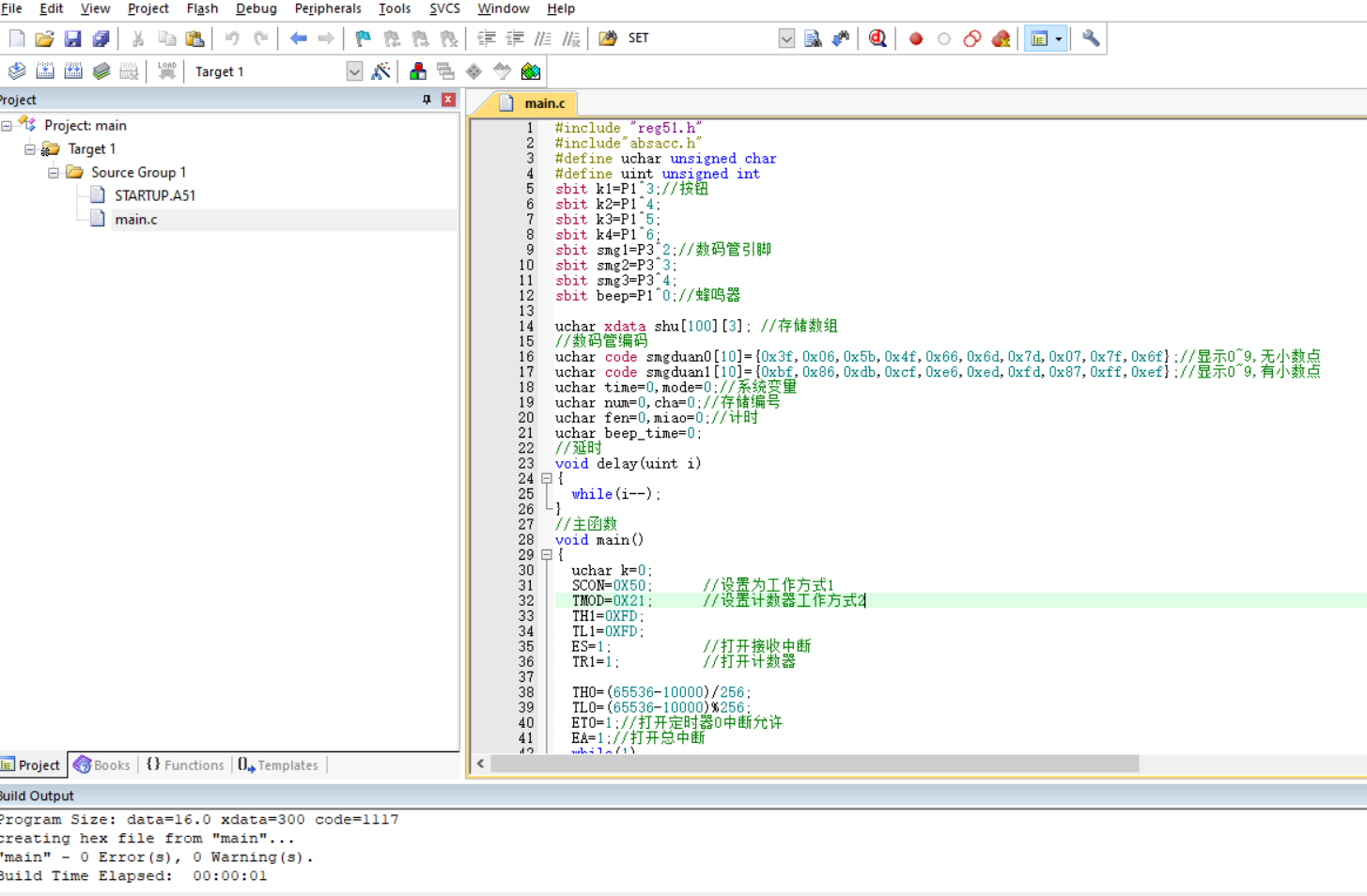Switch to the Templates panel tab
Image resolution: width=1367 pixels, height=896 pixels.
pos(278,765)
